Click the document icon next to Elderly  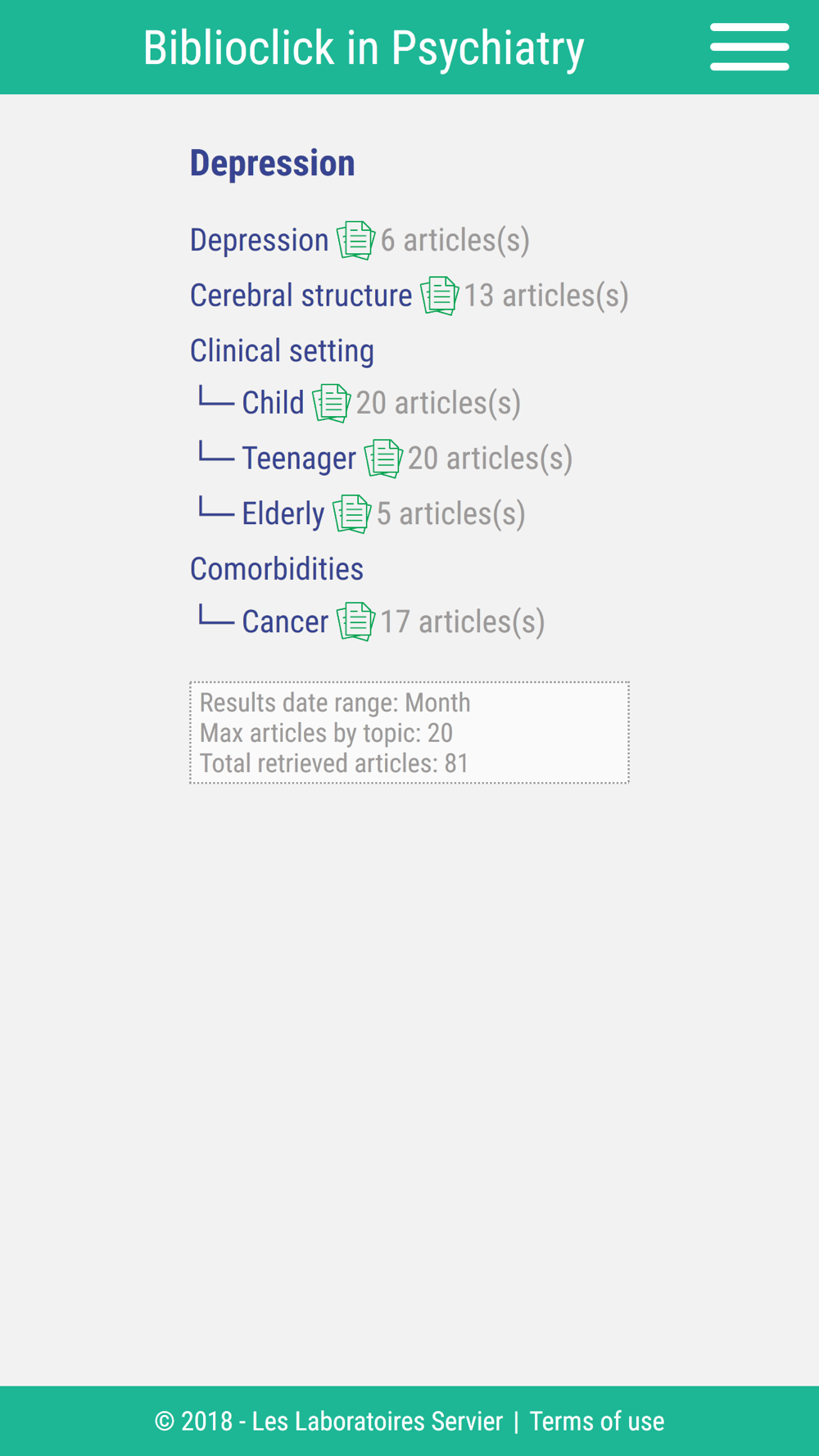tap(351, 514)
